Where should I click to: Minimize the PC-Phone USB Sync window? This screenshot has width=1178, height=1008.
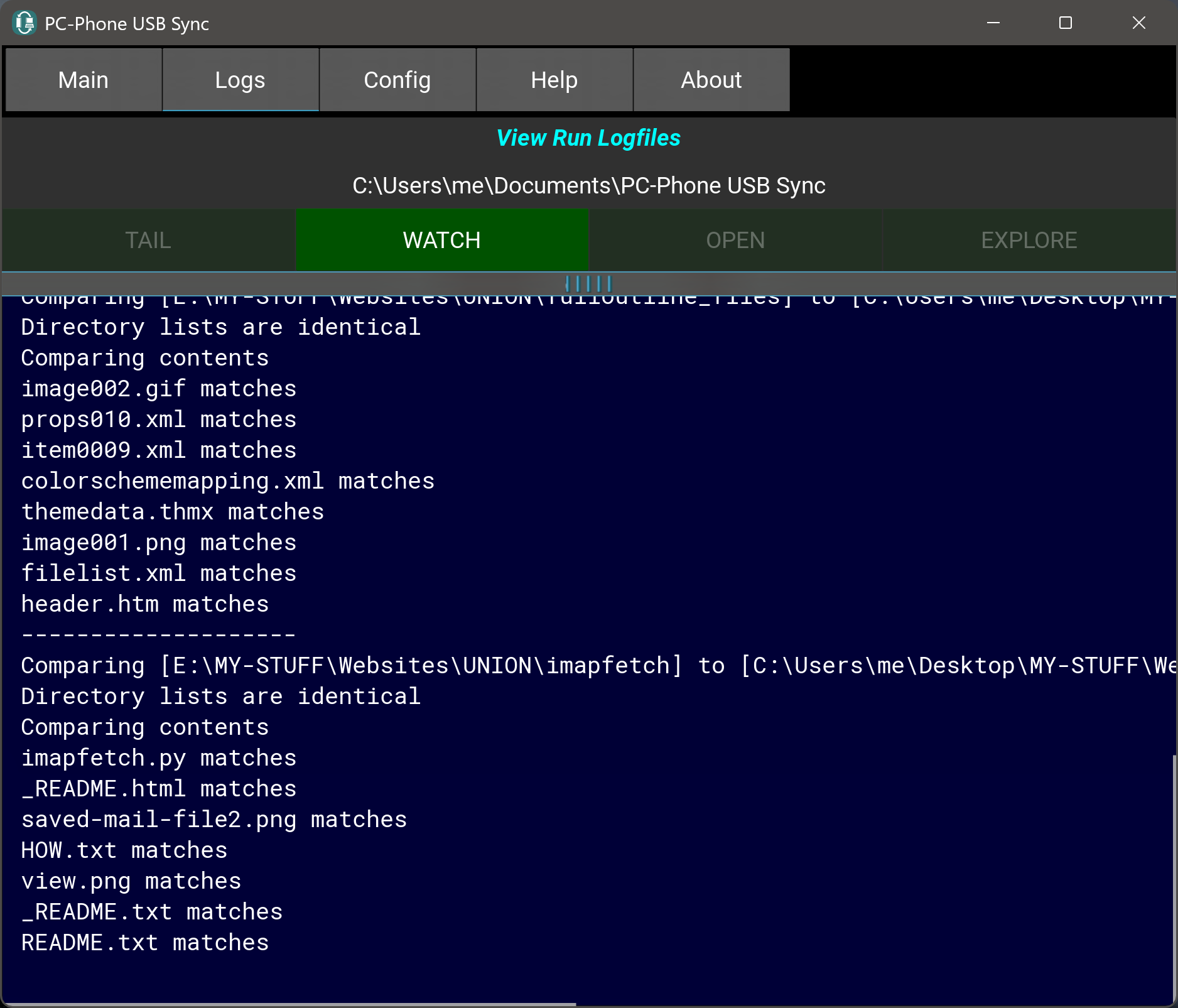click(993, 23)
